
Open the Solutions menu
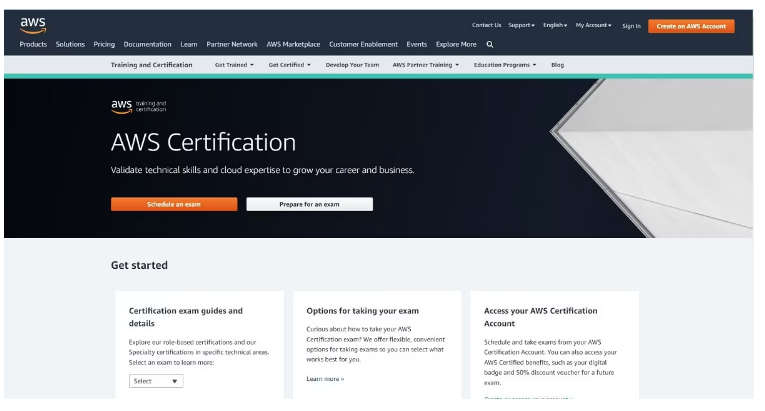tap(70, 44)
